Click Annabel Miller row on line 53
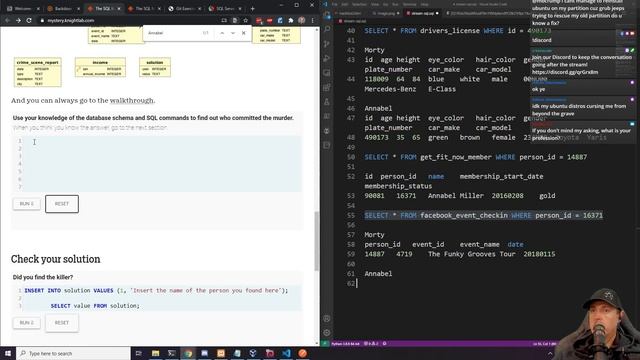The width and height of the screenshot is (640, 360). point(460,196)
